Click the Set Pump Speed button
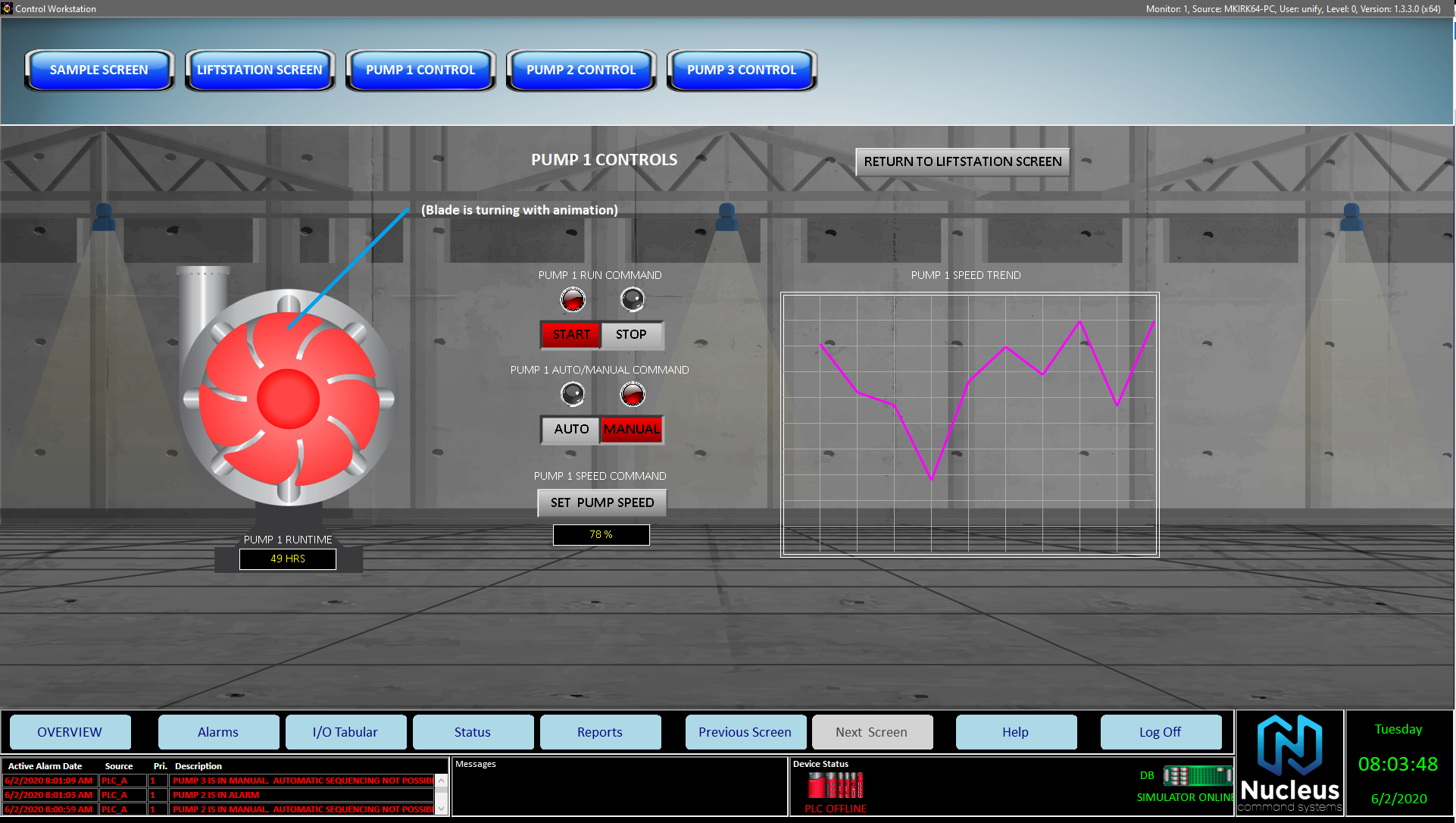Viewport: 1456px width, 823px height. 601,502
